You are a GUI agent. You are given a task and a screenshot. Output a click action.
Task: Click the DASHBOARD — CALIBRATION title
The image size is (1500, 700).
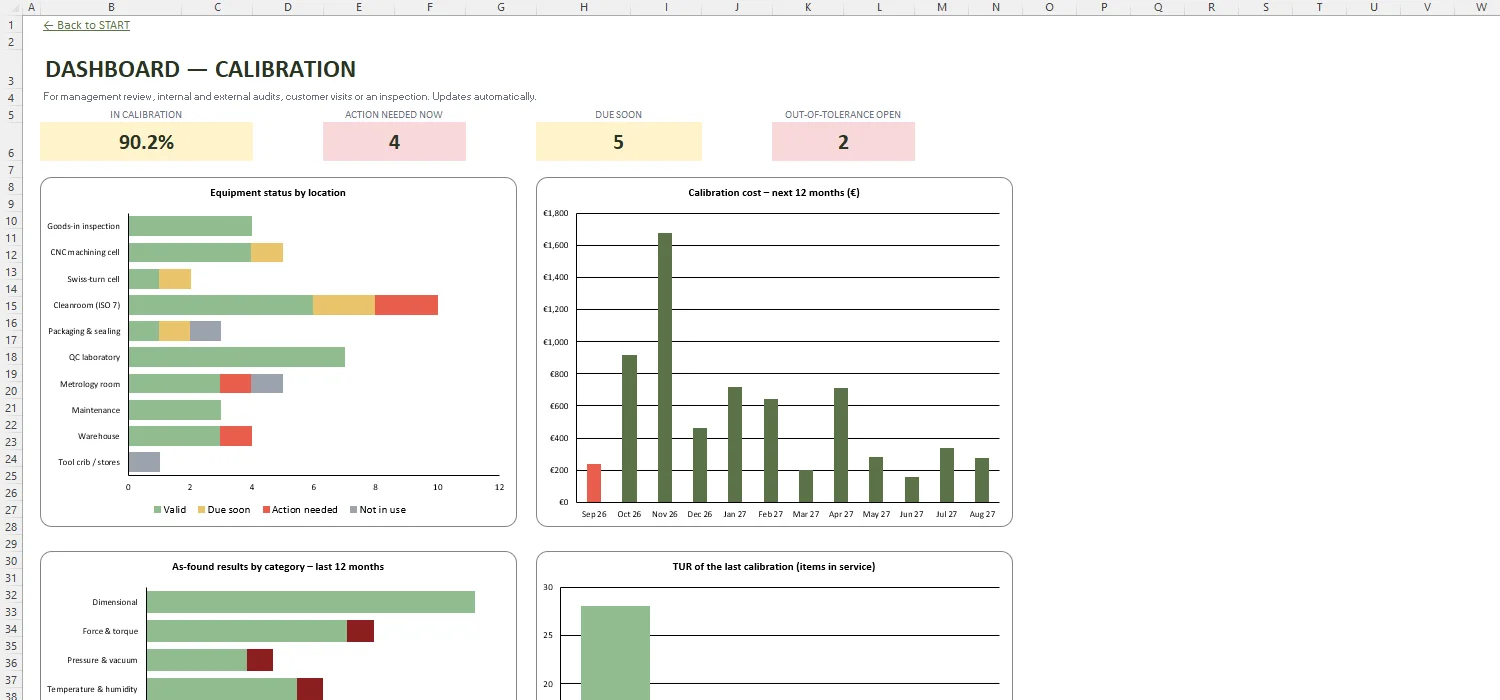point(200,69)
